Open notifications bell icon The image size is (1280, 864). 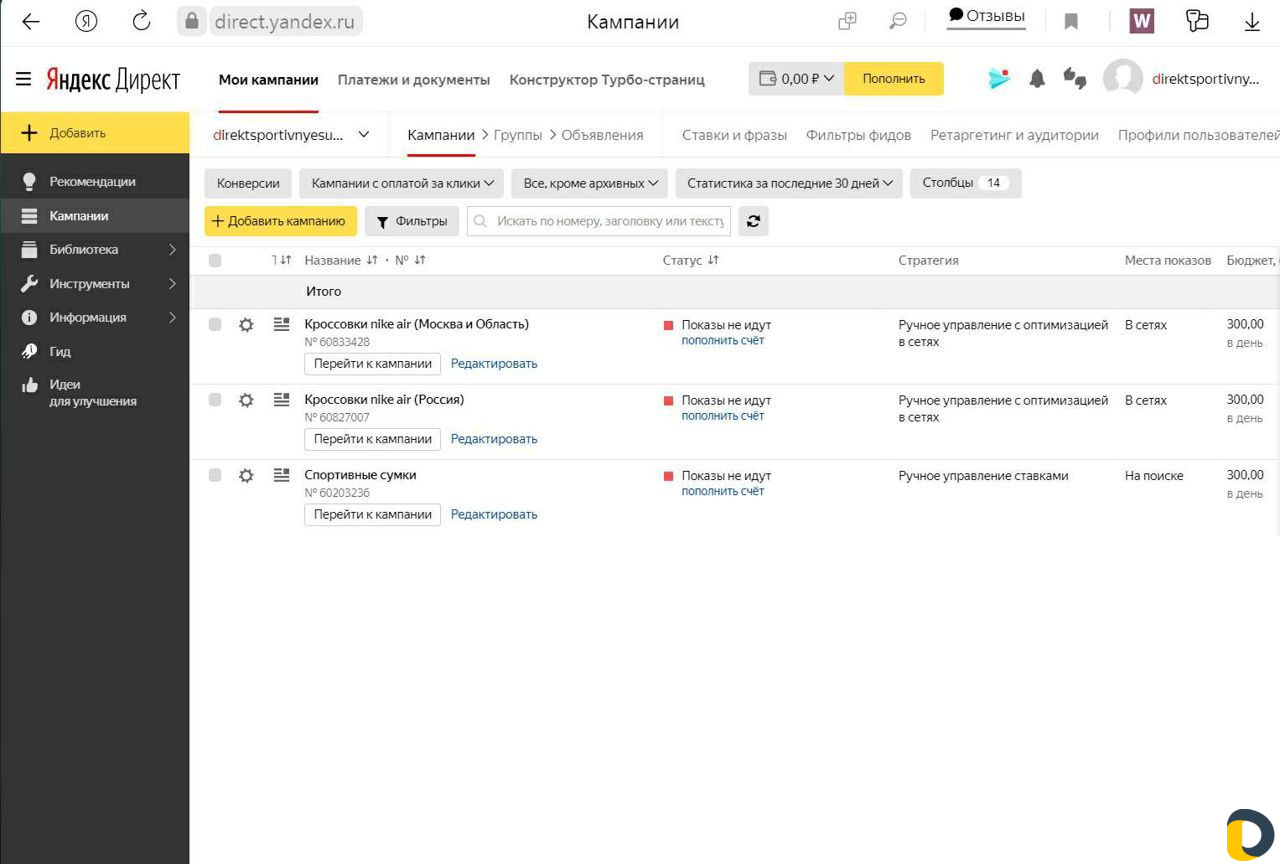point(1037,79)
